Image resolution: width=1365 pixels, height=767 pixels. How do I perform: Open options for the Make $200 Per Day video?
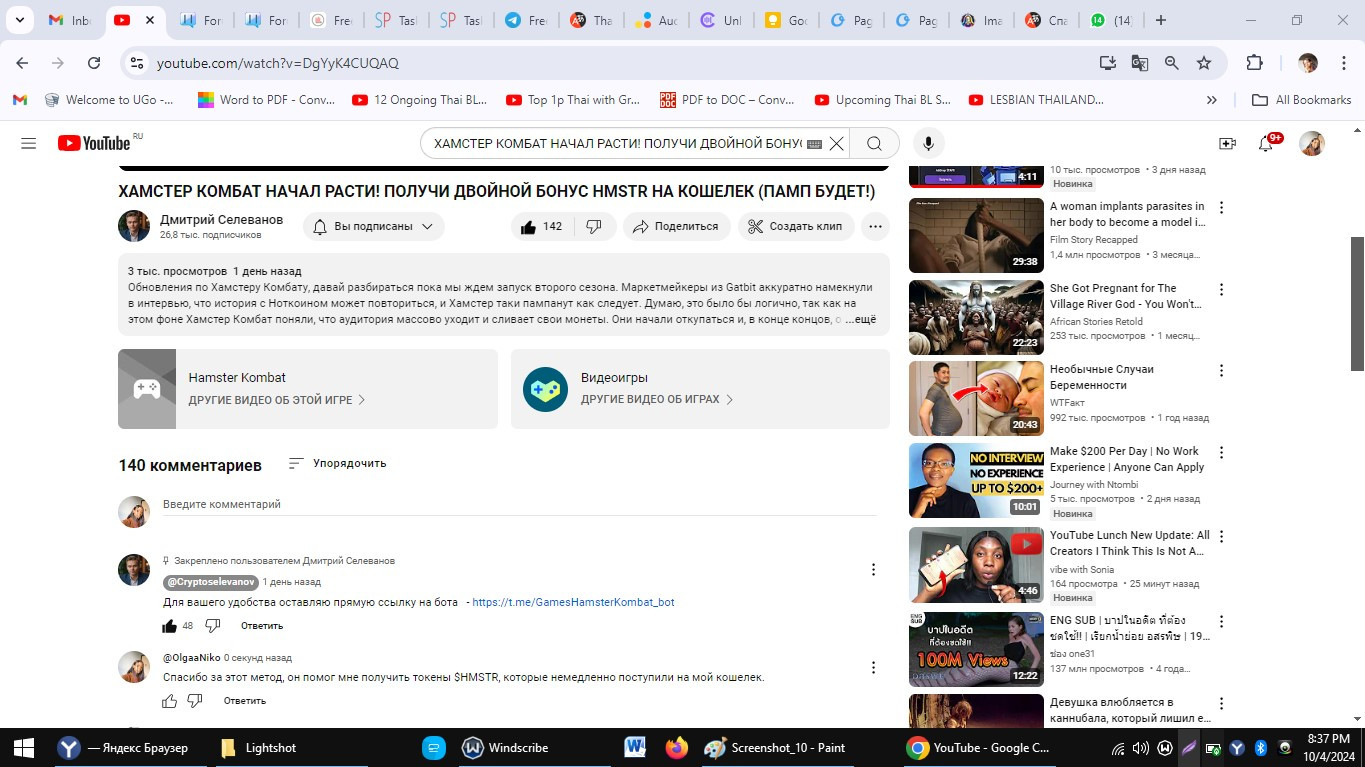pyautogui.click(x=1221, y=453)
